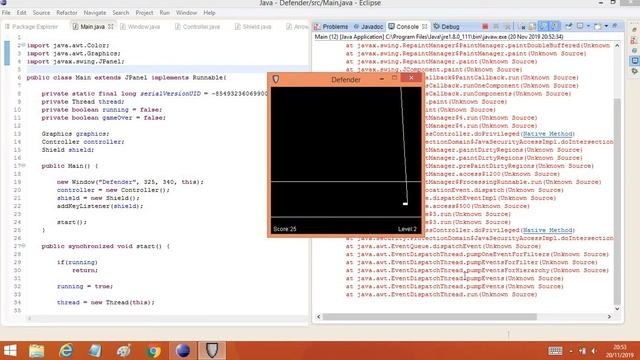
Task: Click the Eclipse icon in the taskbar
Action: click(x=183, y=351)
